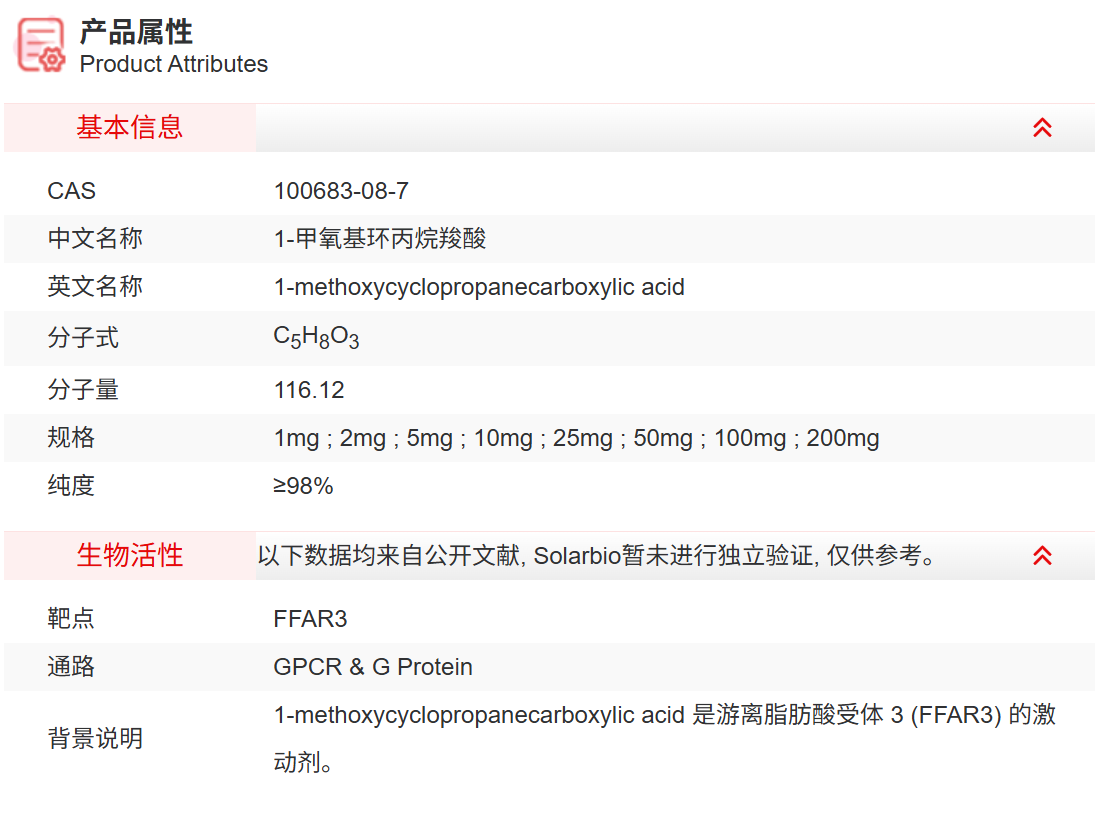Select the 生物活性 section header
Image resolution: width=1110 pixels, height=828 pixels.
click(130, 556)
